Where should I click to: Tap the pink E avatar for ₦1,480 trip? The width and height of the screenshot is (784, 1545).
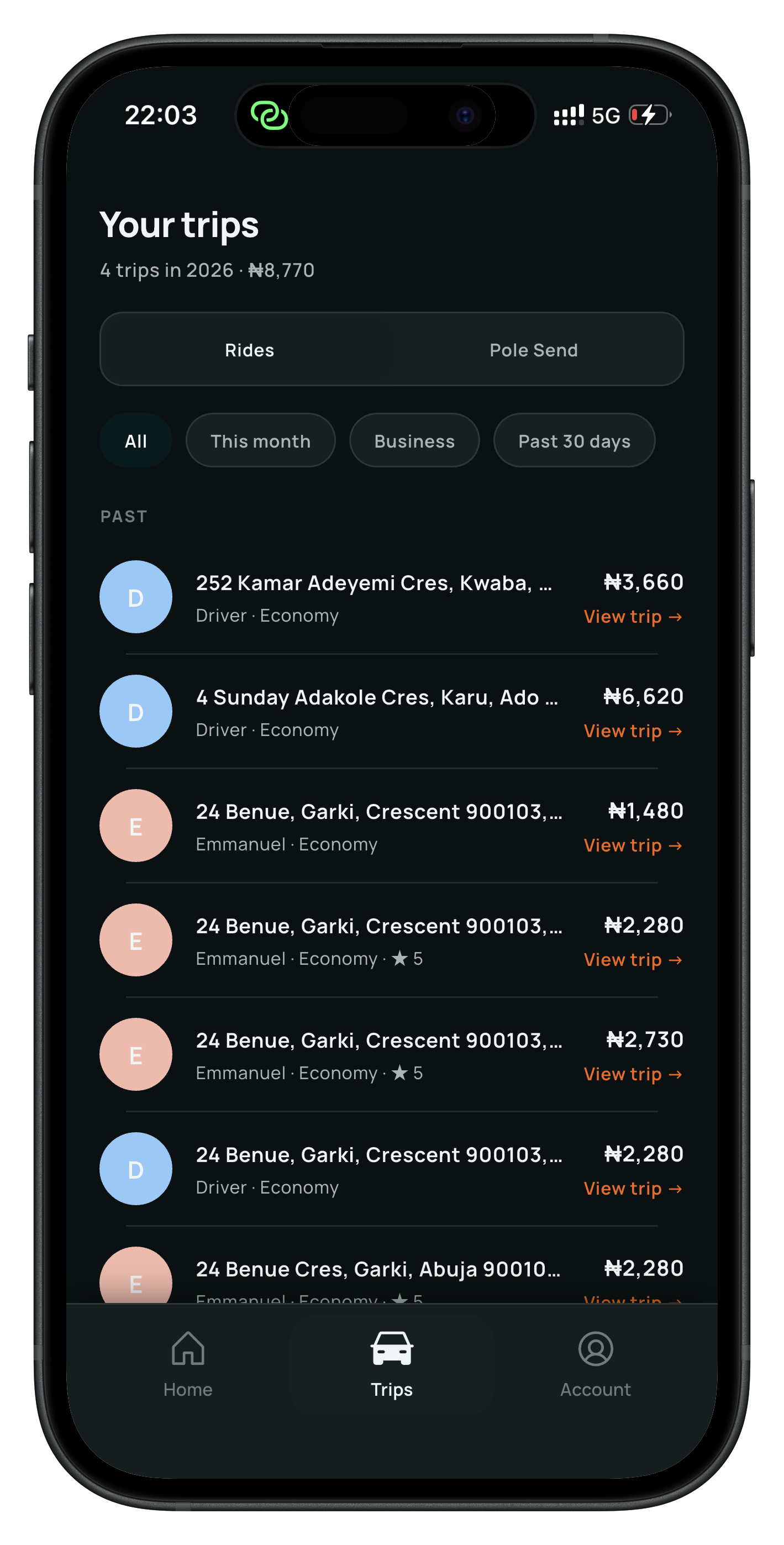pos(135,826)
